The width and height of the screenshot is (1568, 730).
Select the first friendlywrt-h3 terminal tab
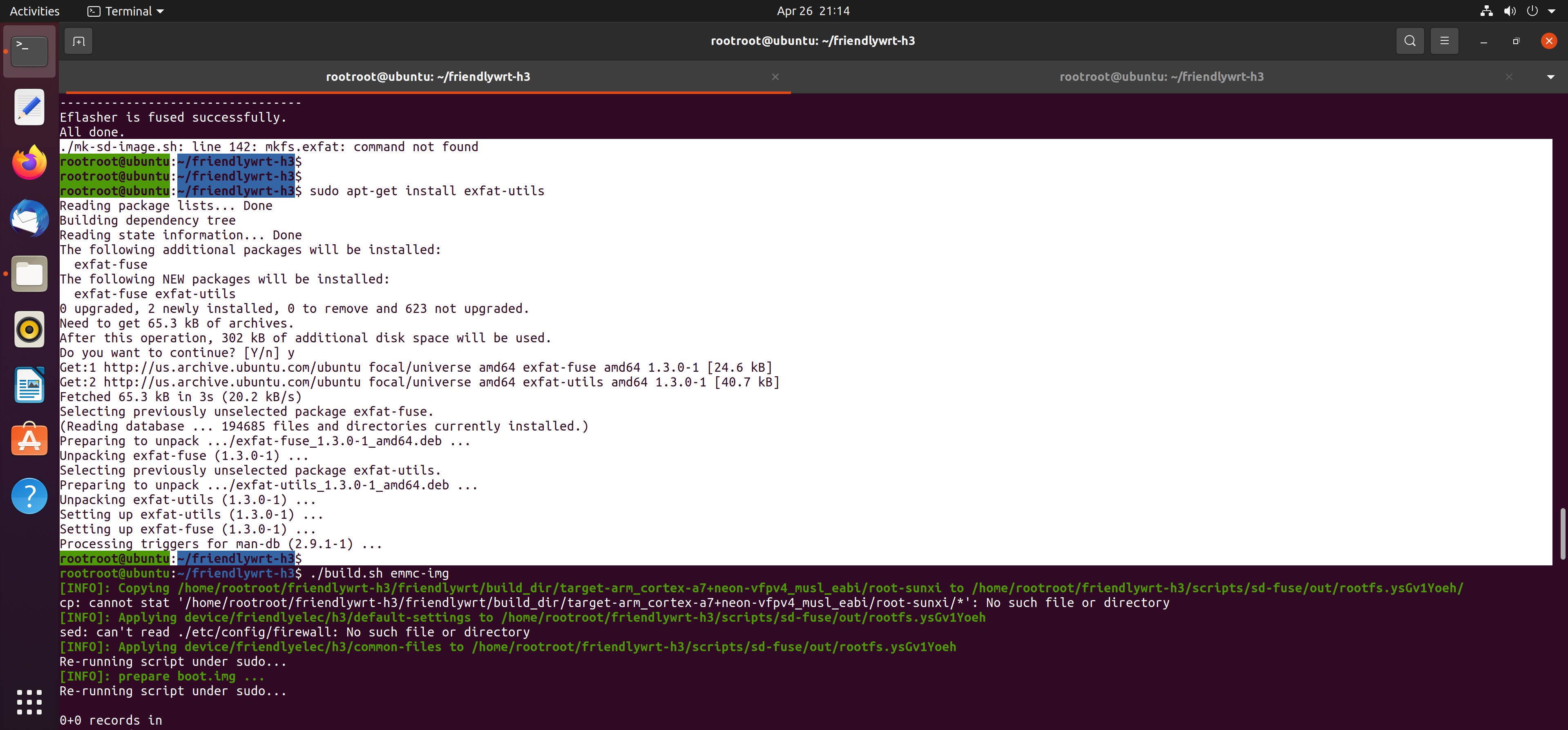tap(427, 77)
